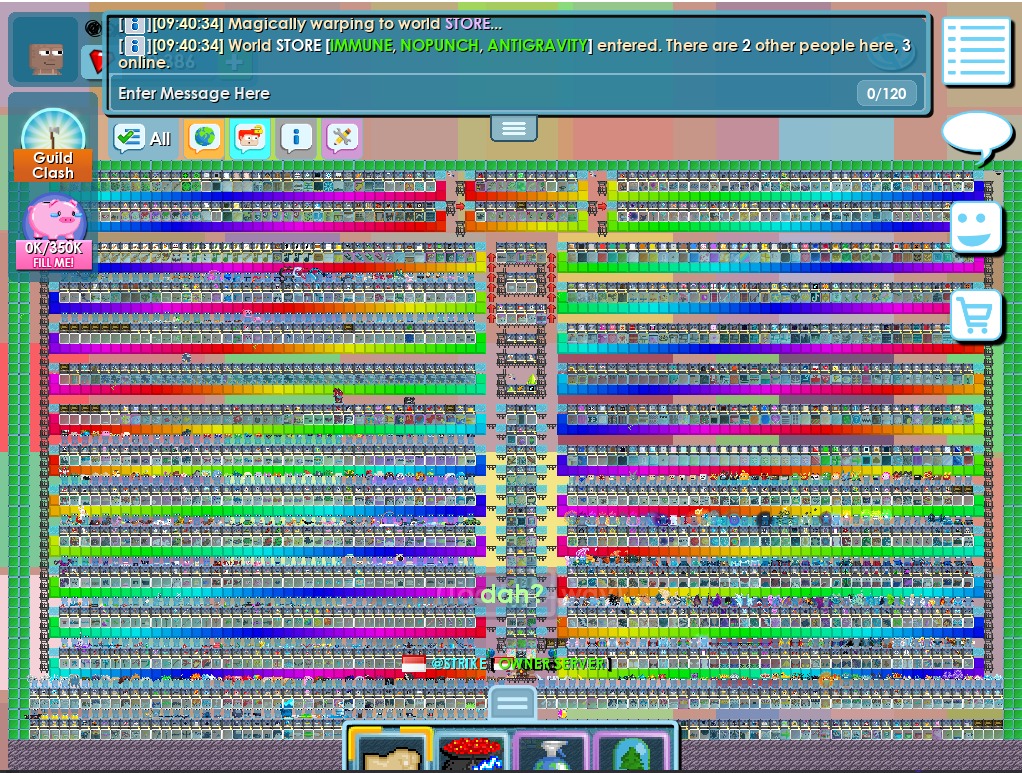Toggle the info system messages filter

296,138
